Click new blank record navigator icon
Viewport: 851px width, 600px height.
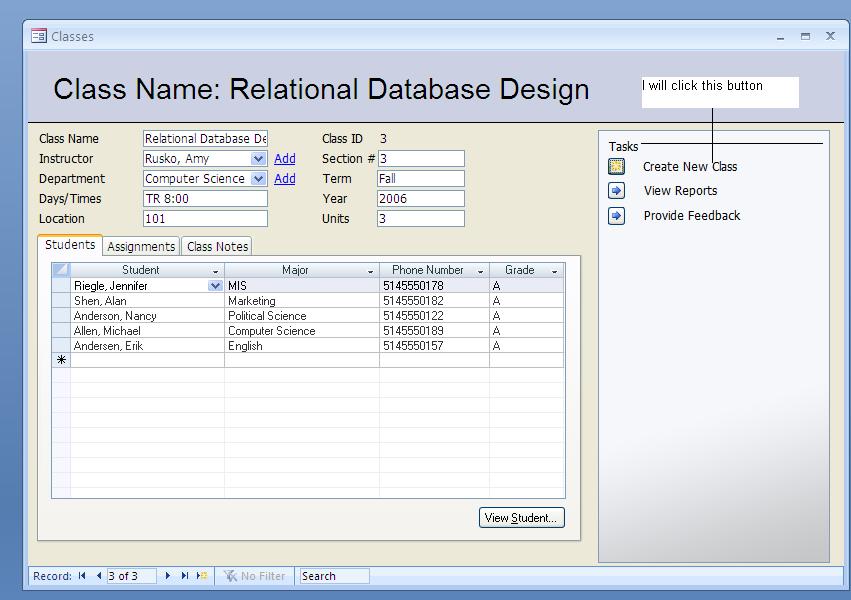coord(202,576)
